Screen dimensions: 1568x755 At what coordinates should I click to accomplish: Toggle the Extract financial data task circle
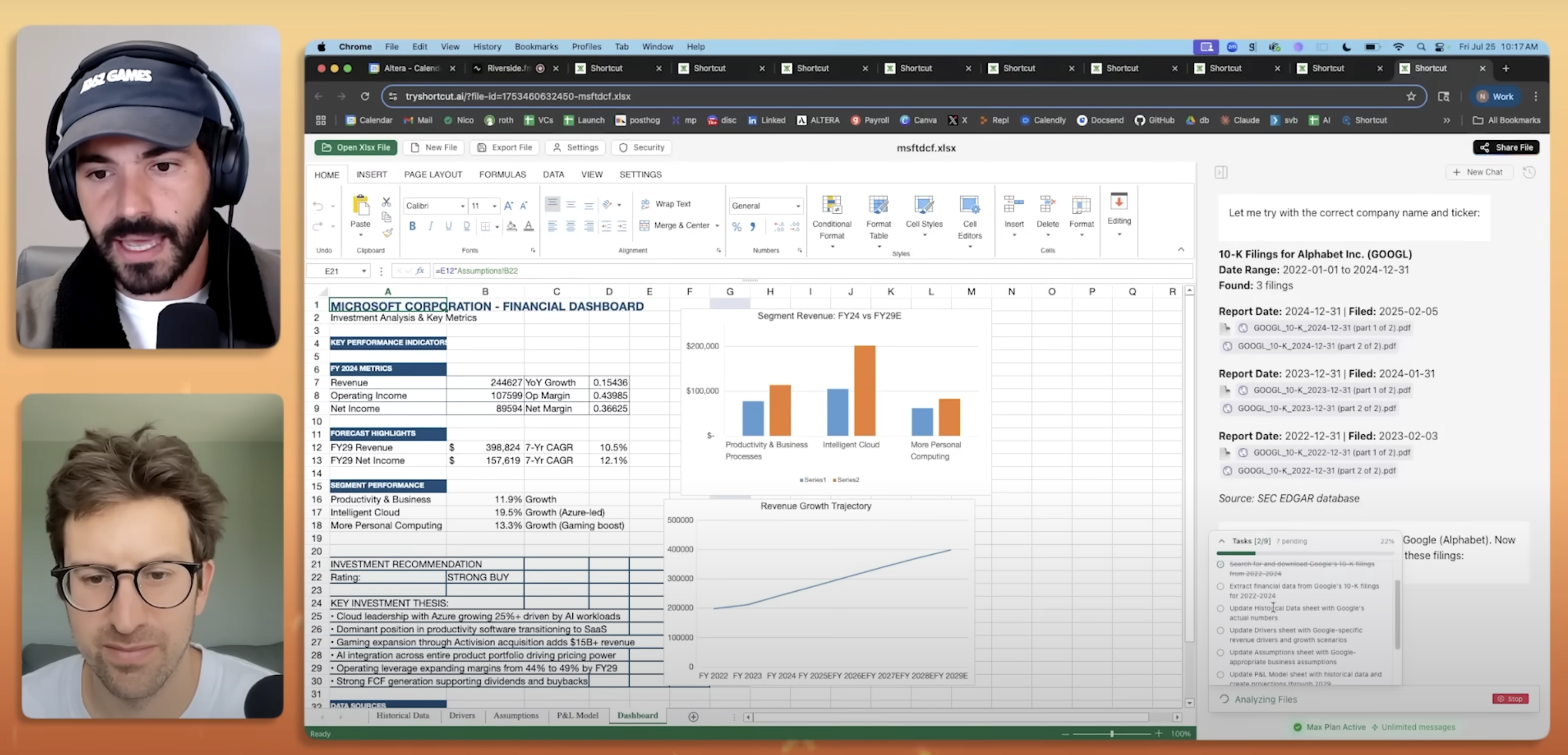[x=1220, y=587]
